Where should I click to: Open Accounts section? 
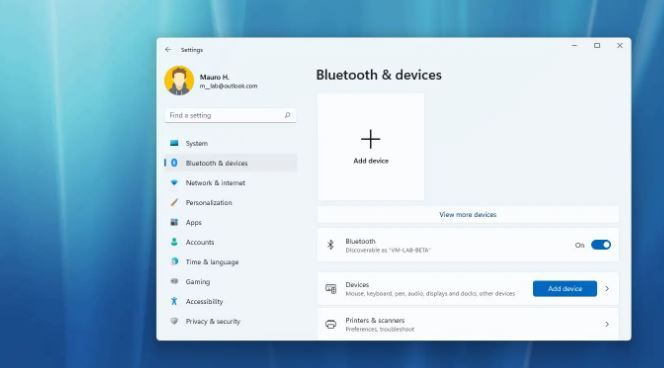click(x=231, y=242)
